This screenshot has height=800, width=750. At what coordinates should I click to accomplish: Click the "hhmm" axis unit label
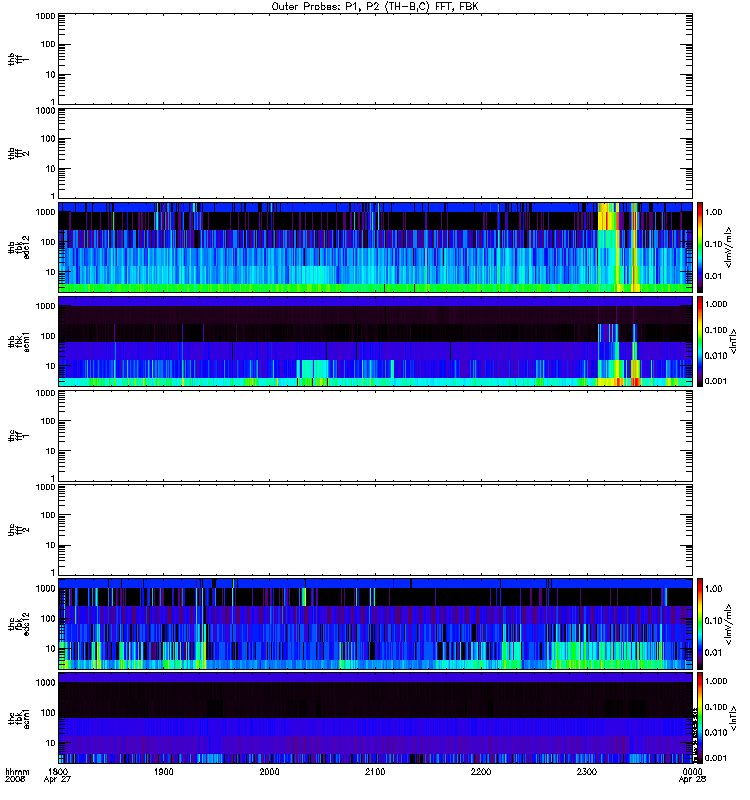[17, 771]
